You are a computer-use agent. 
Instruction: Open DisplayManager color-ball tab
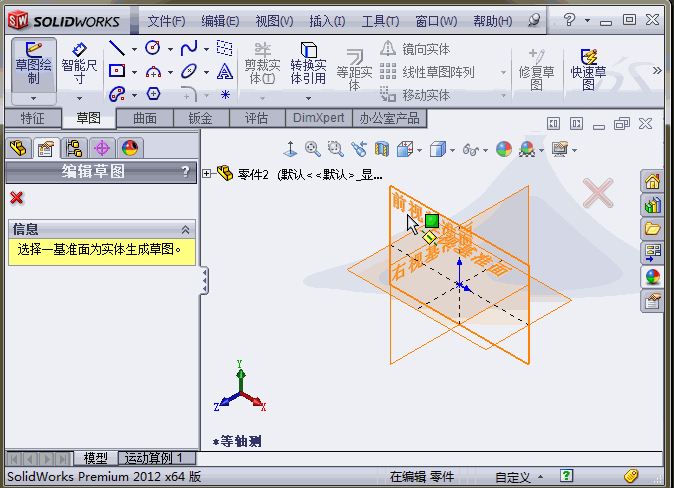coord(130,148)
